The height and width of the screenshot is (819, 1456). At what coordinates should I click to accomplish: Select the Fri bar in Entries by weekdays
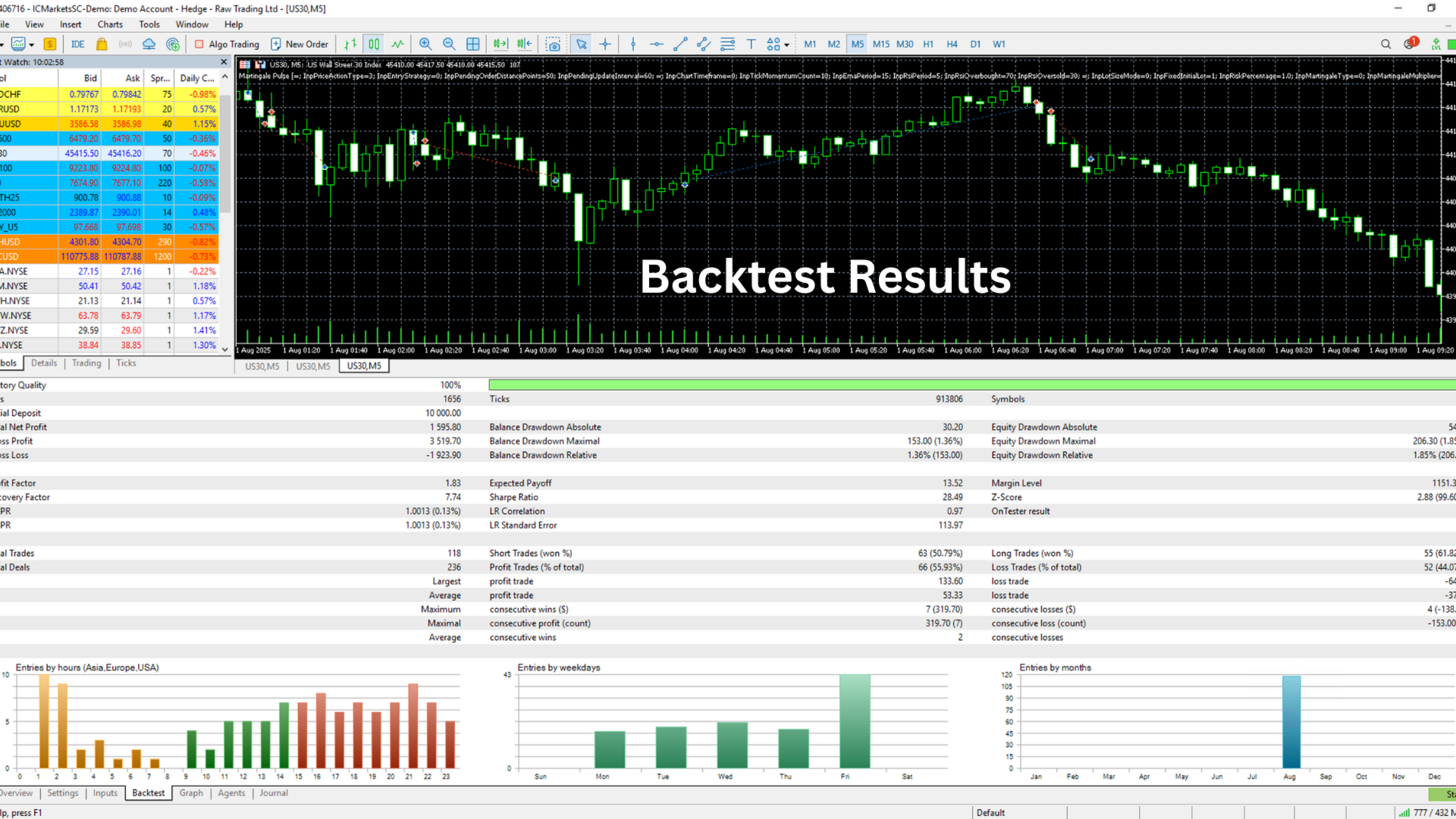pos(855,721)
